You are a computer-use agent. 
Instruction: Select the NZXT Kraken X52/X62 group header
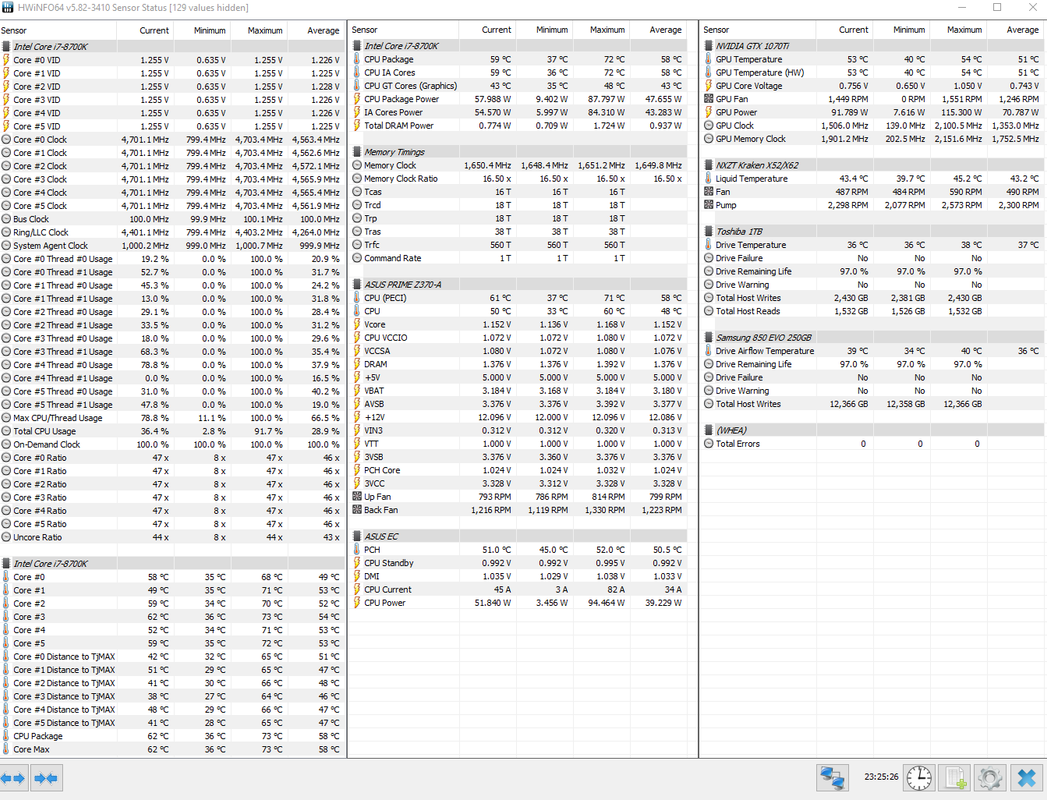872,165
